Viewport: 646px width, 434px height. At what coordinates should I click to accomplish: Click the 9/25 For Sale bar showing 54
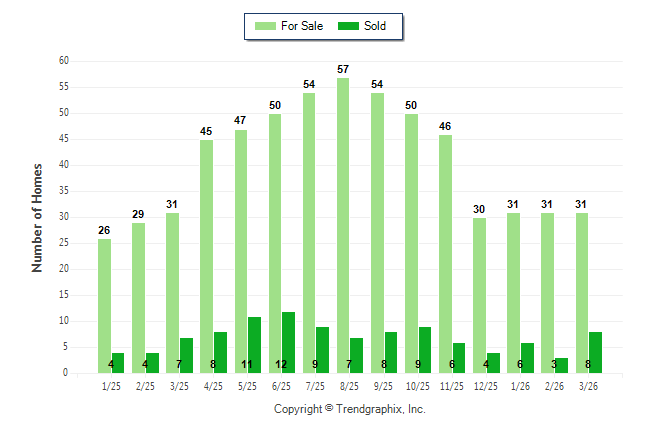(377, 233)
